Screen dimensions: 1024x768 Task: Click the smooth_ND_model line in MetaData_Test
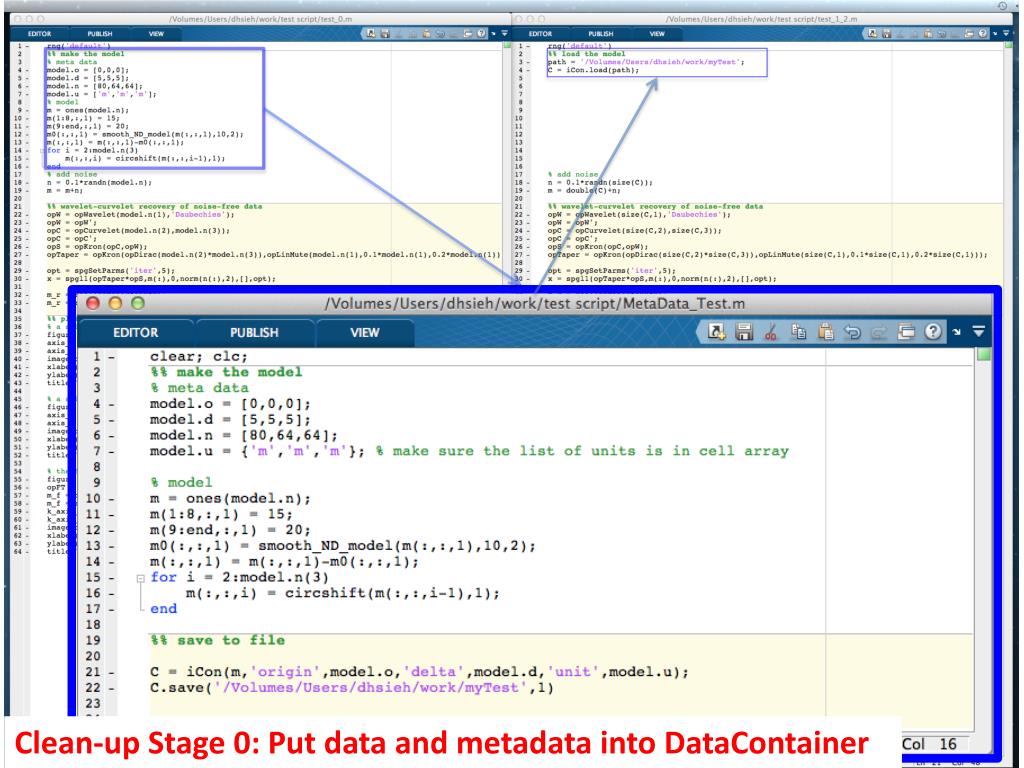[343, 546]
